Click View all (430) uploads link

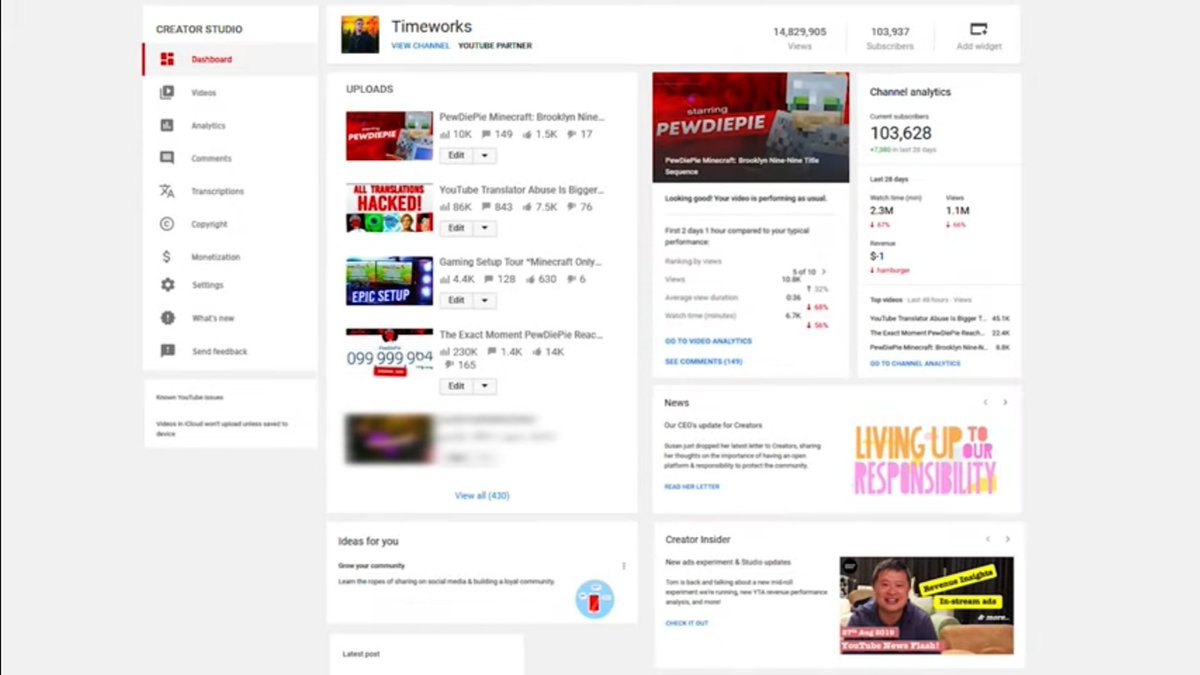pos(482,496)
